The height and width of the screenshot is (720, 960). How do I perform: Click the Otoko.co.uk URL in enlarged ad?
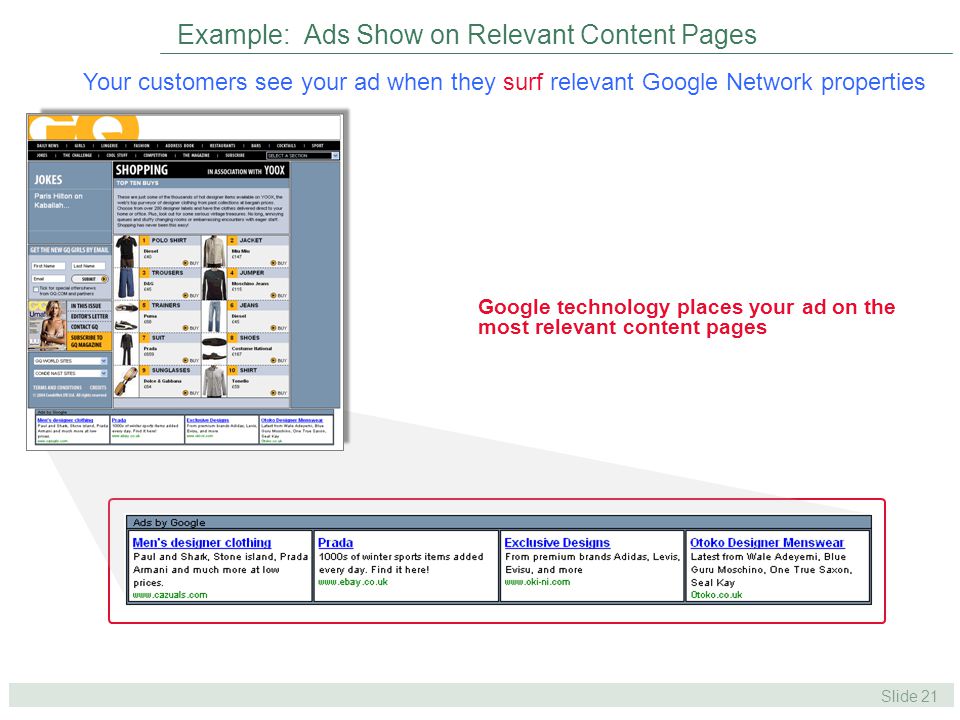pos(716,594)
